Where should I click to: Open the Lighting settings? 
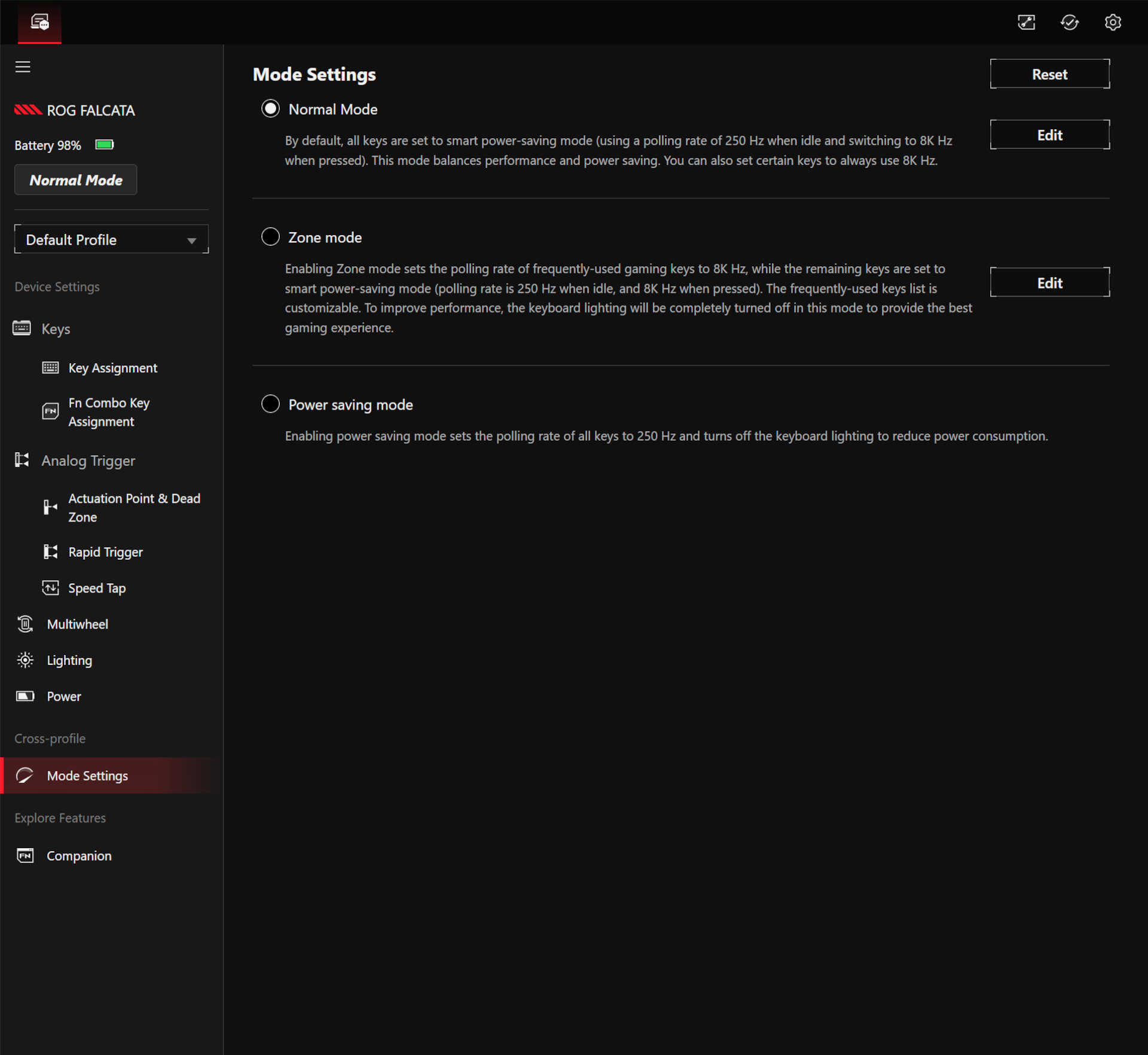(x=69, y=660)
